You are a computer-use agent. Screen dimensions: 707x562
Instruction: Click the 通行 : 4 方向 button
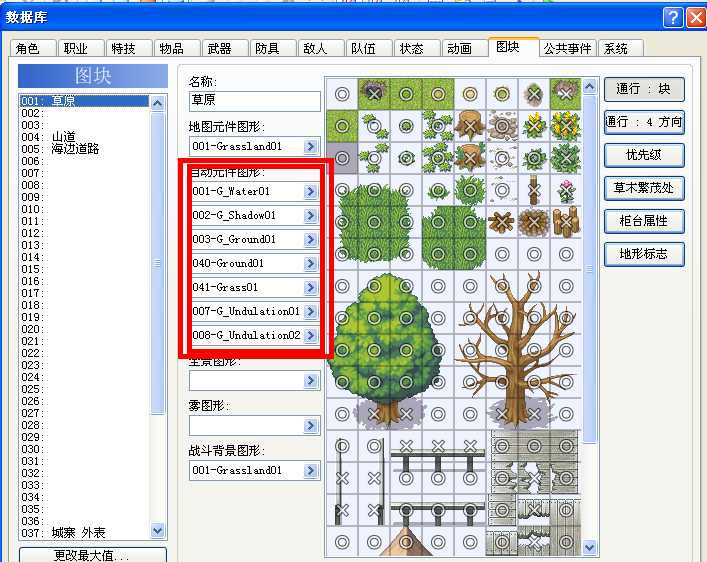[644, 122]
